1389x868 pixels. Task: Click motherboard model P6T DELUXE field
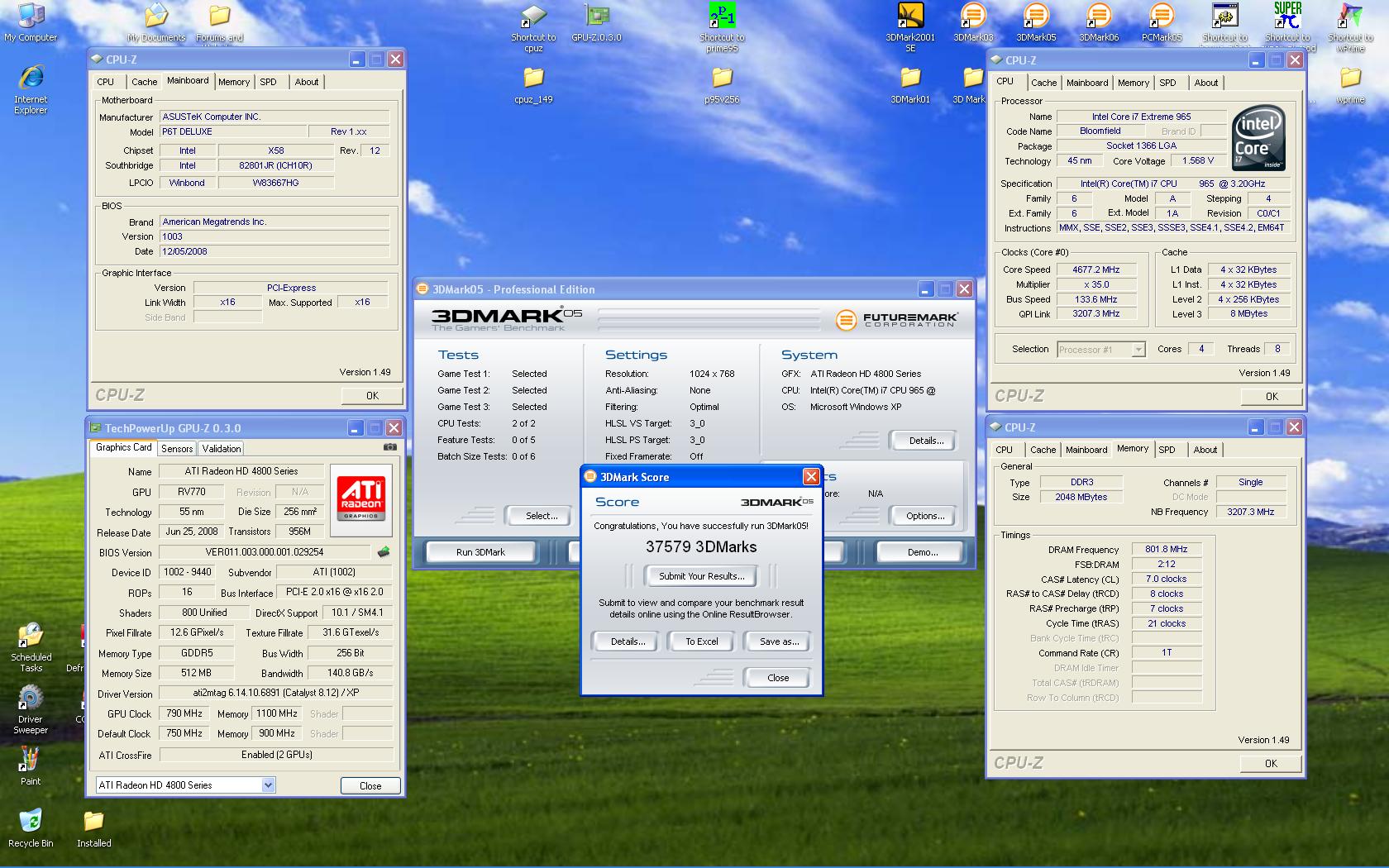pos(231,131)
